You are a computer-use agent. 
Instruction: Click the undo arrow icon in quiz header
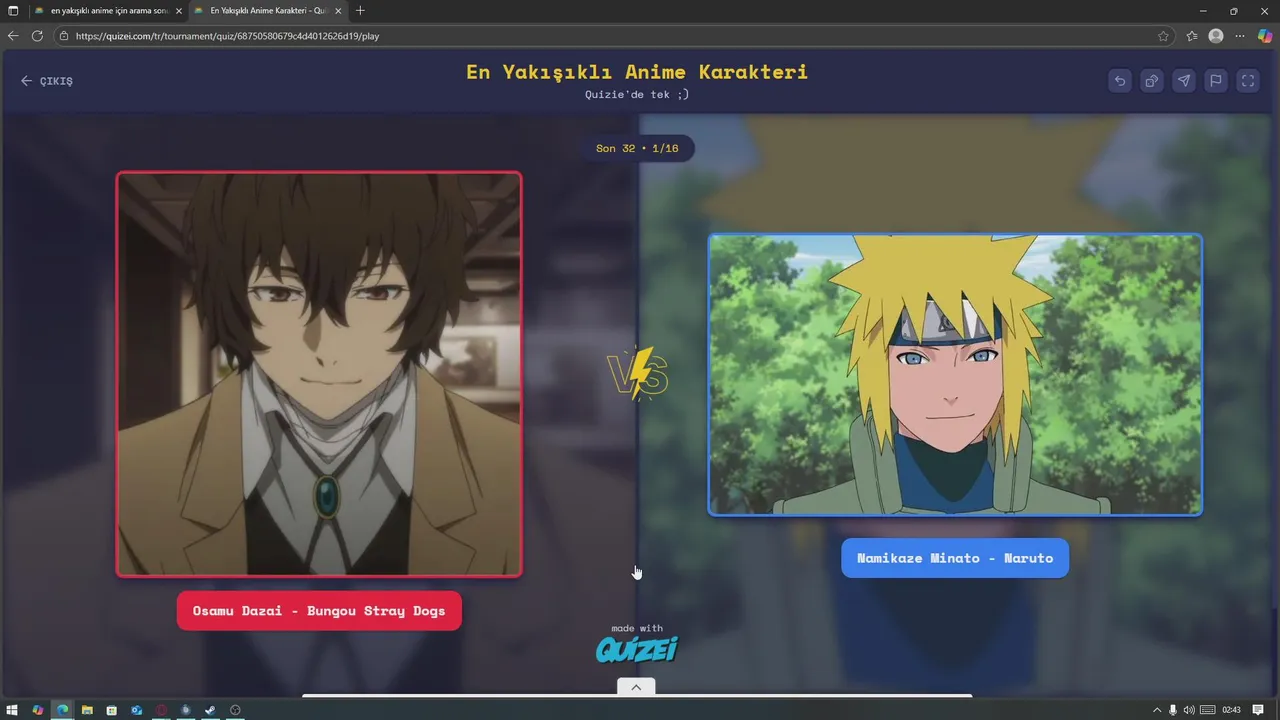tap(1120, 81)
